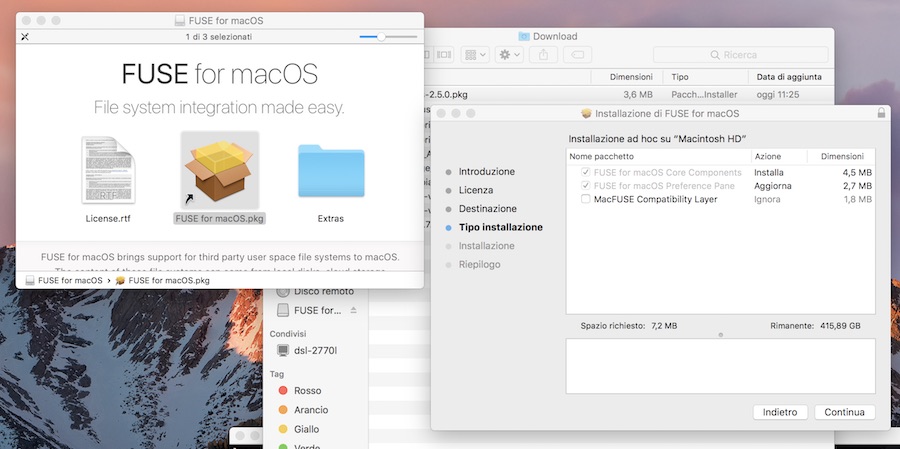Toggle the FUSE for macOS Core Components checkbox
Image resolution: width=900 pixels, height=449 pixels.
[585, 172]
